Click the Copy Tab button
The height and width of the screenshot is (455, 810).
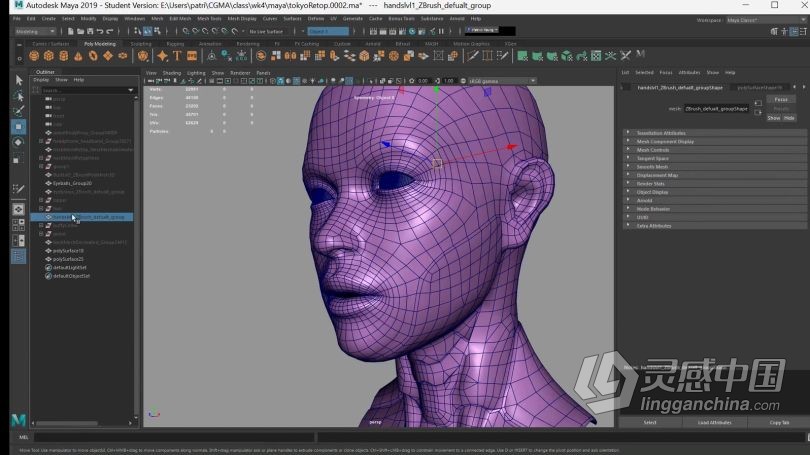pyautogui.click(x=778, y=422)
